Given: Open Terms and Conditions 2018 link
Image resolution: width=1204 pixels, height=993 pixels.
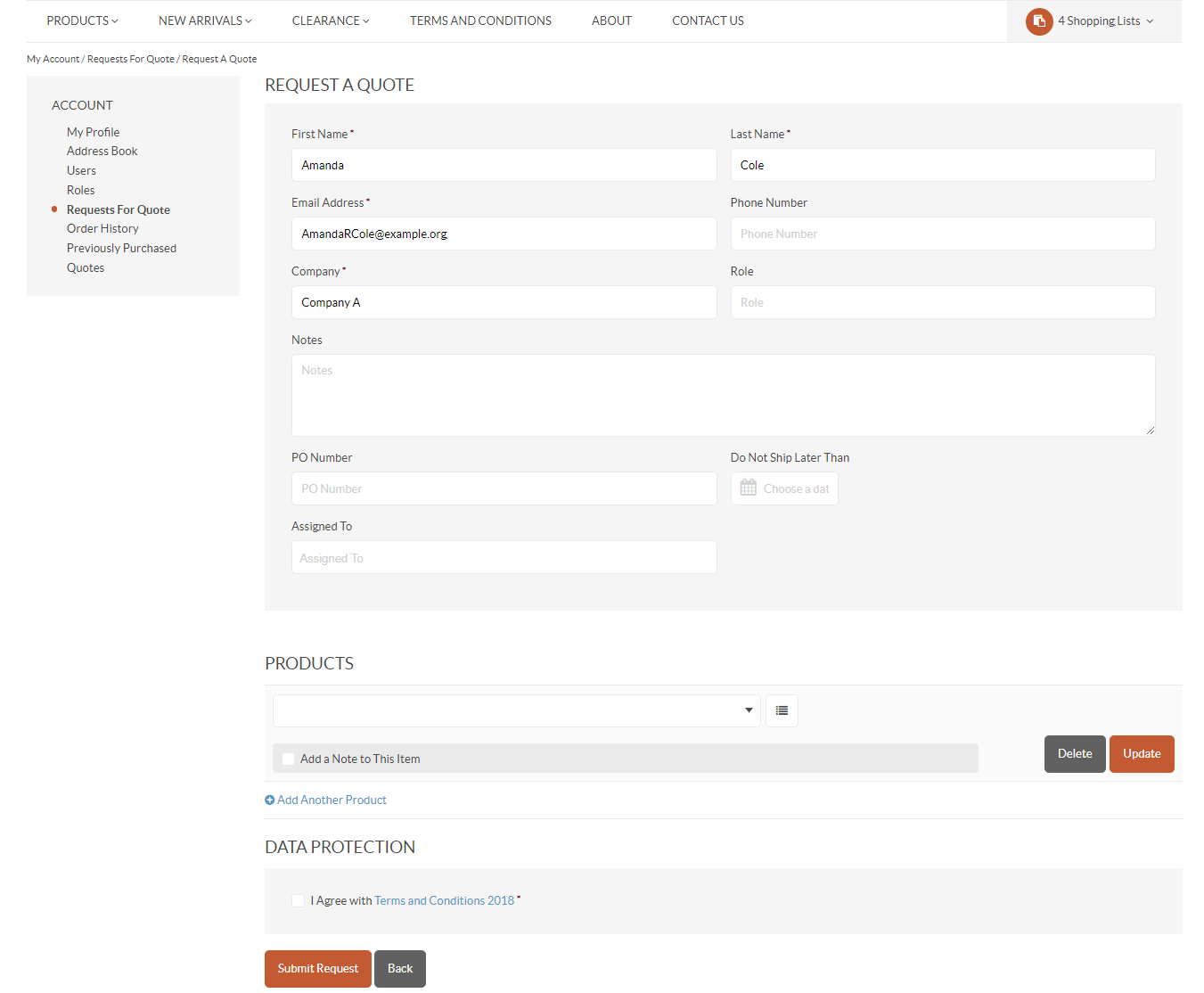Looking at the screenshot, I should (x=444, y=901).
